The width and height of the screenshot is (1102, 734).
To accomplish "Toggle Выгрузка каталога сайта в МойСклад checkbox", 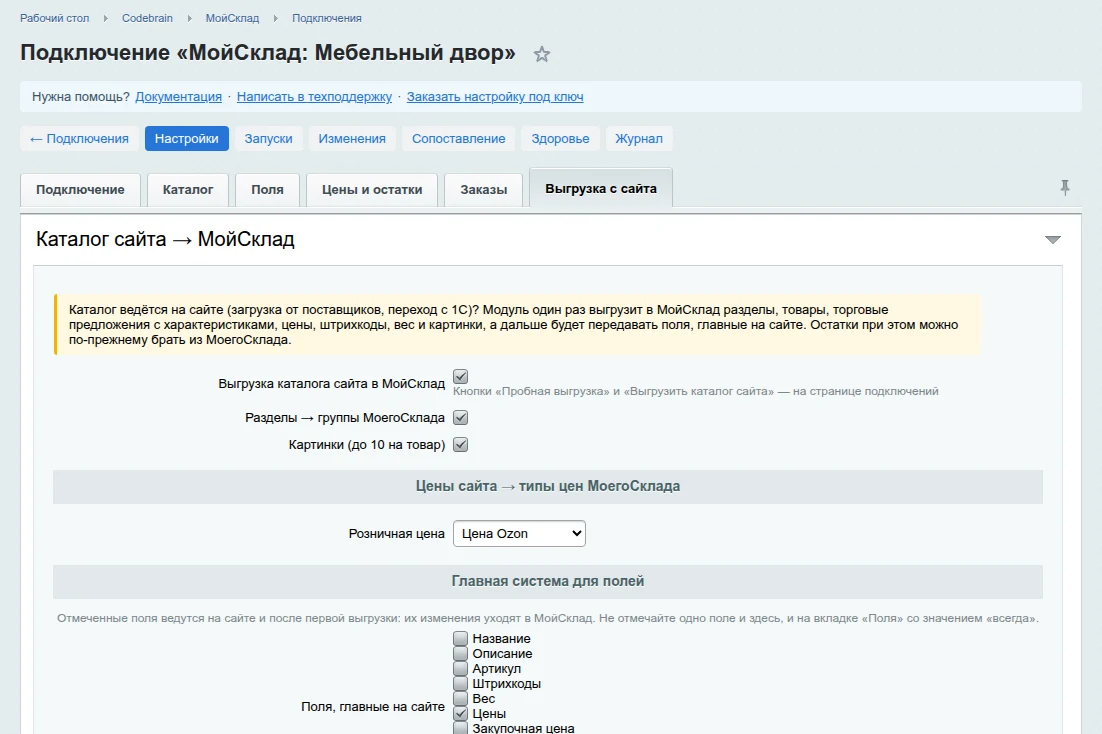I will 460,377.
